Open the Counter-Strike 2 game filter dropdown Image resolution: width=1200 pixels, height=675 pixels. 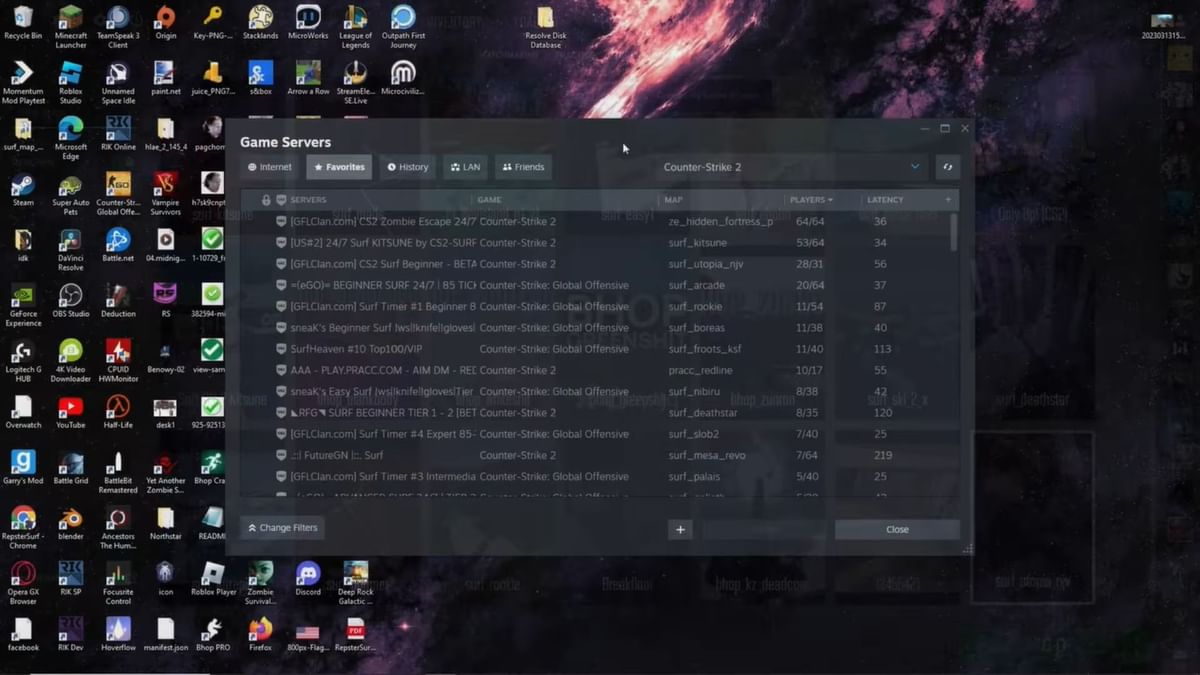[x=790, y=167]
